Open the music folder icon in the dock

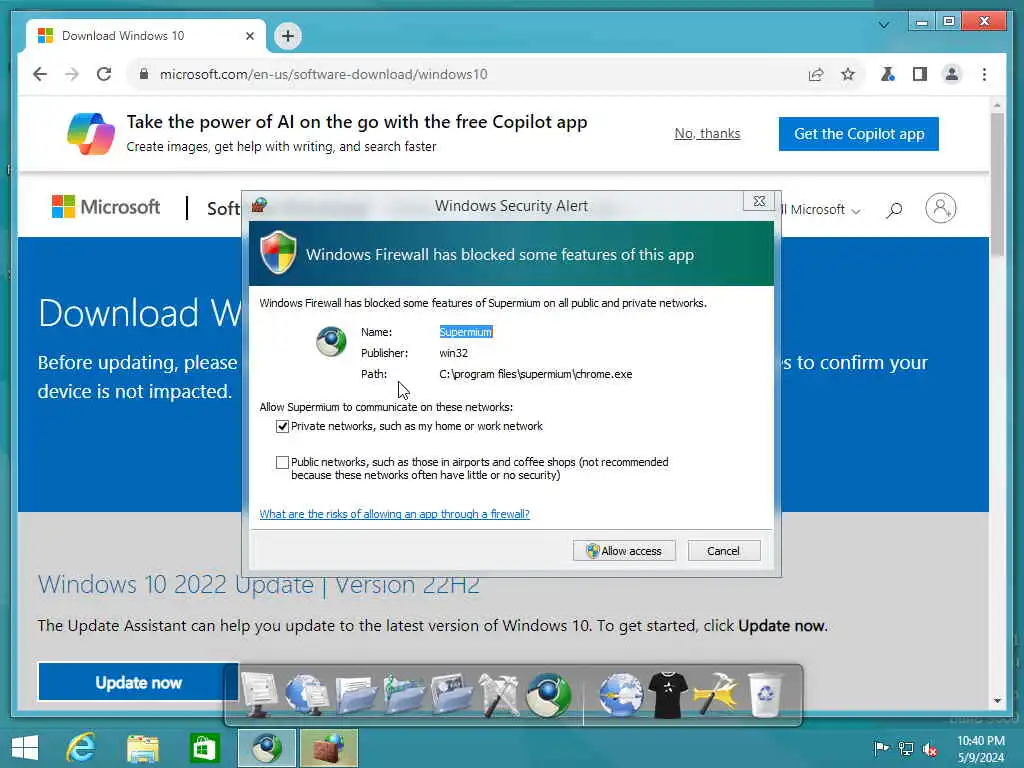pos(404,695)
